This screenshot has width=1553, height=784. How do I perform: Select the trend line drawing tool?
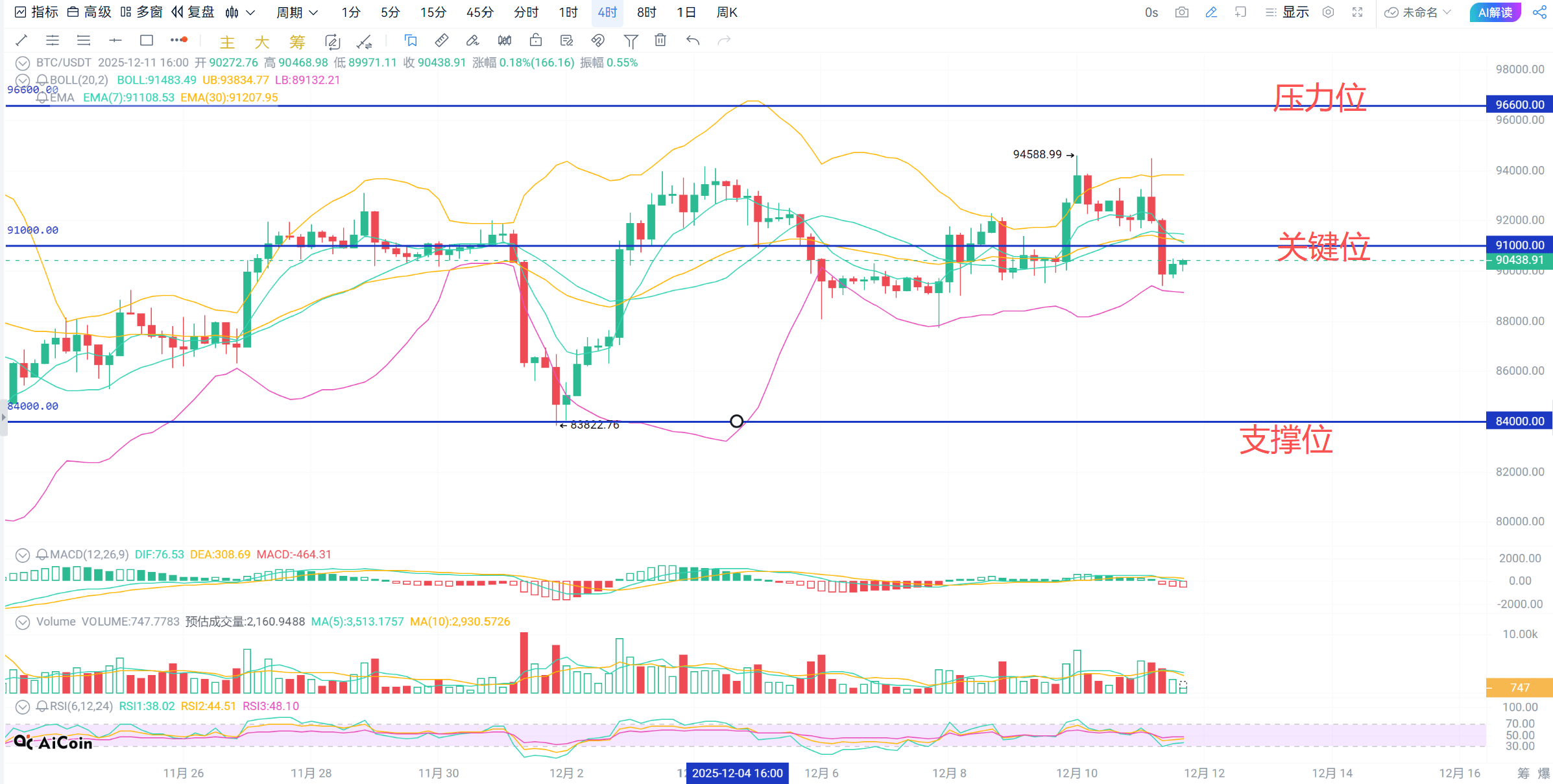[x=21, y=40]
